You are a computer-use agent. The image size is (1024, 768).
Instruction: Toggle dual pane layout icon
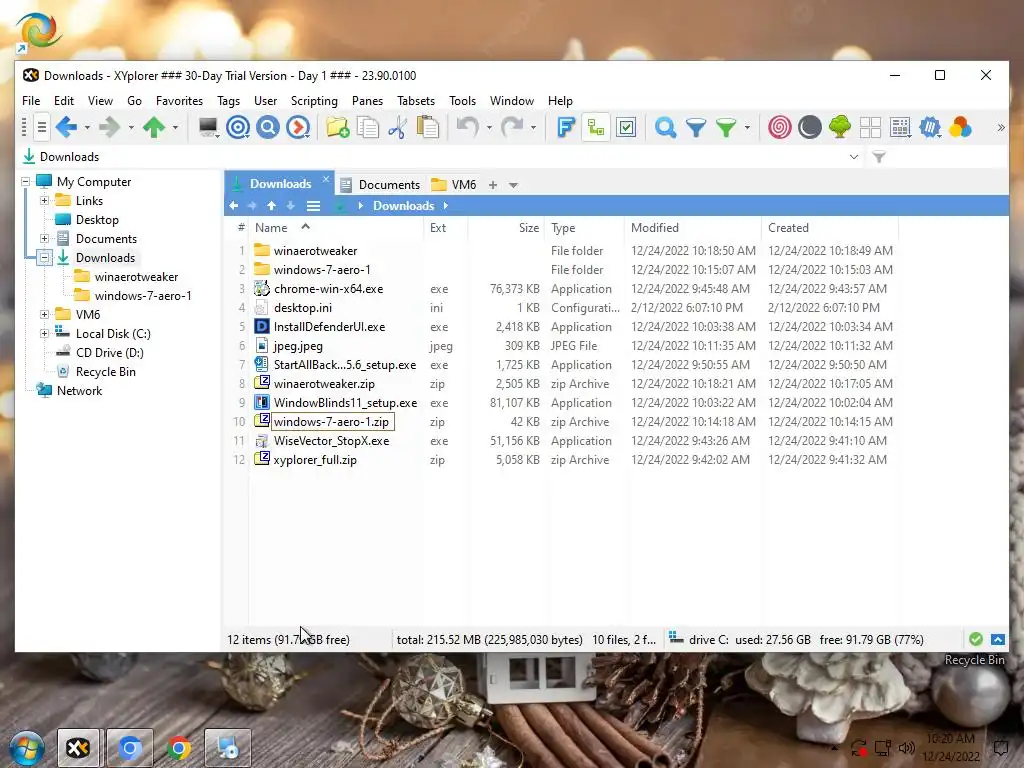870,127
